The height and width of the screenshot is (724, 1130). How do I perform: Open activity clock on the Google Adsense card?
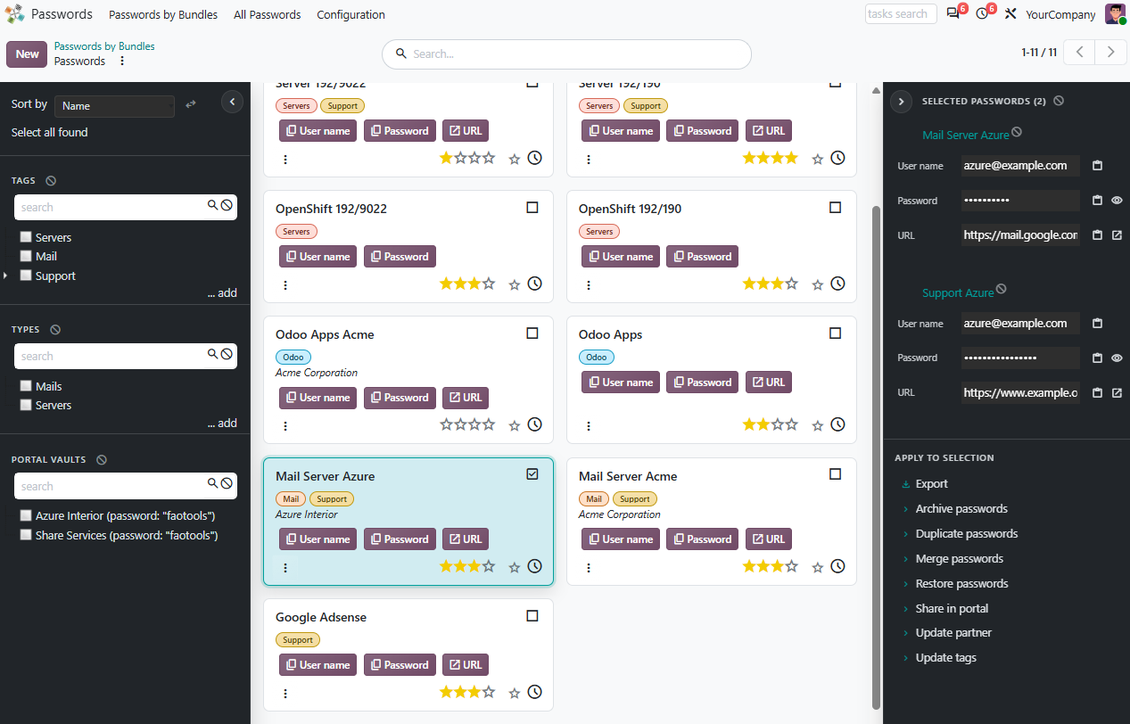(x=535, y=692)
